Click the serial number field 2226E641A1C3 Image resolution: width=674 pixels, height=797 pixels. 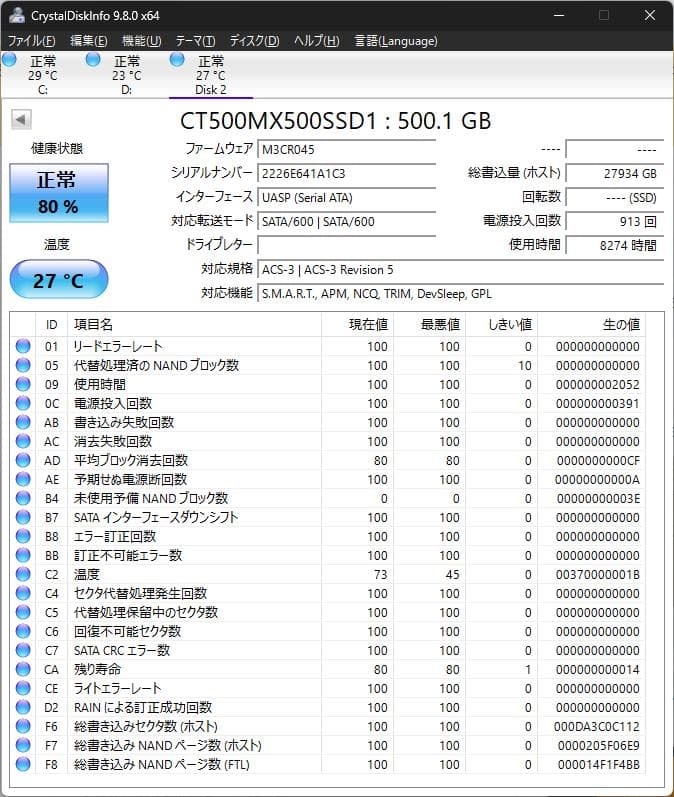(x=347, y=173)
